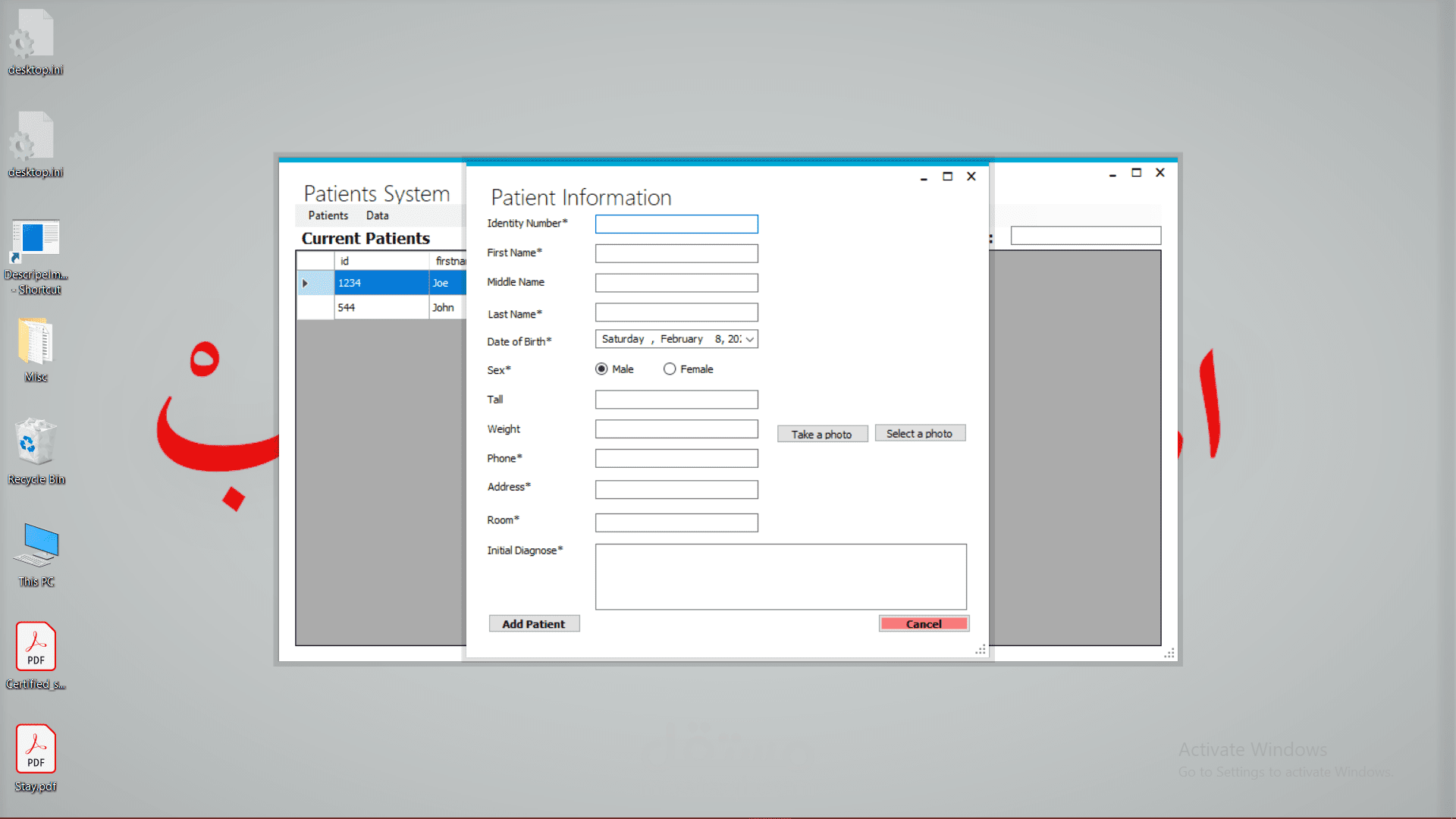The height and width of the screenshot is (819, 1456).
Task: Open the Patients menu
Action: point(328,216)
